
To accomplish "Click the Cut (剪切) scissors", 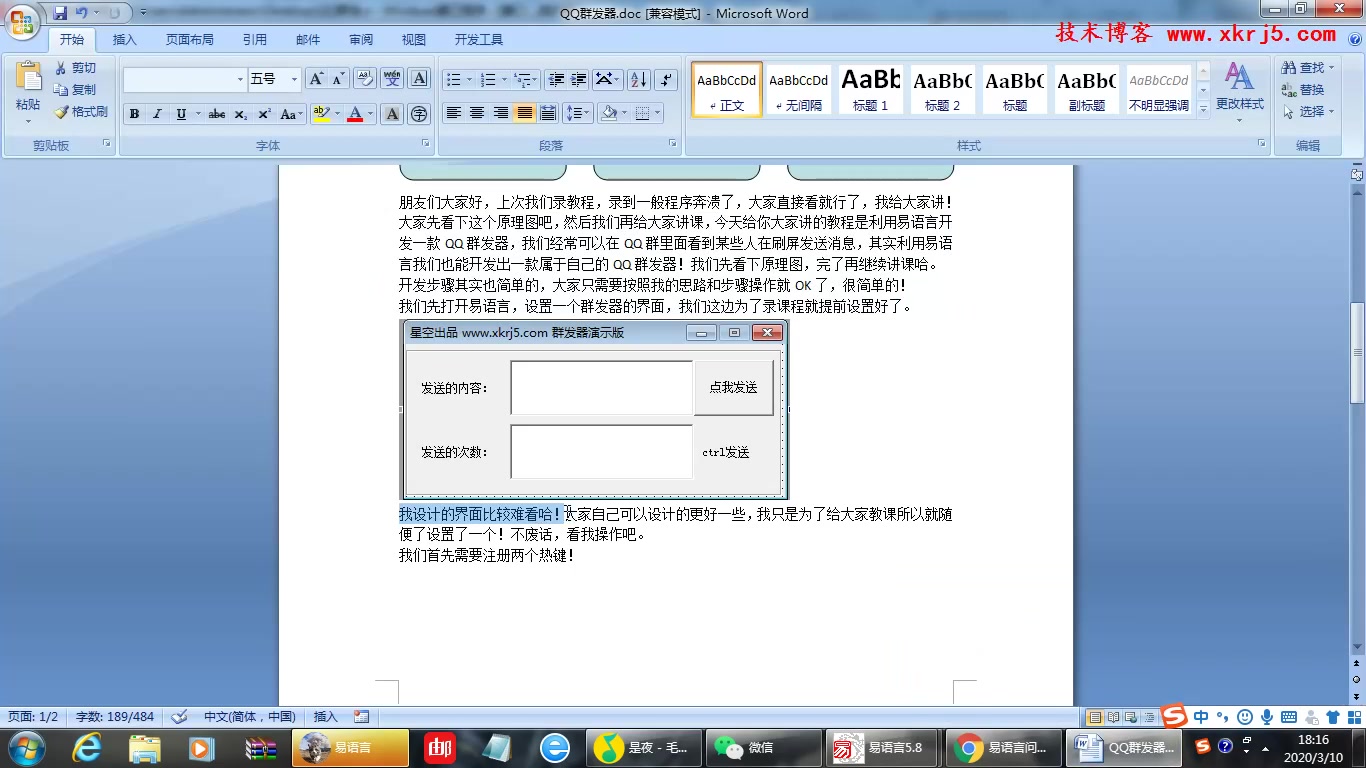I will (75, 68).
